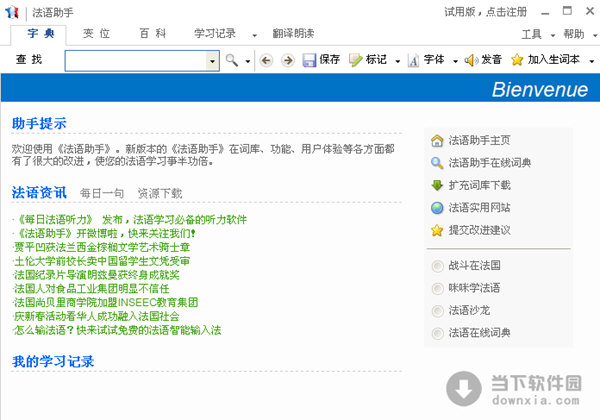Click into the 查找 search input field
Image resolution: width=600 pixels, height=420 pixels.
[x=136, y=61]
